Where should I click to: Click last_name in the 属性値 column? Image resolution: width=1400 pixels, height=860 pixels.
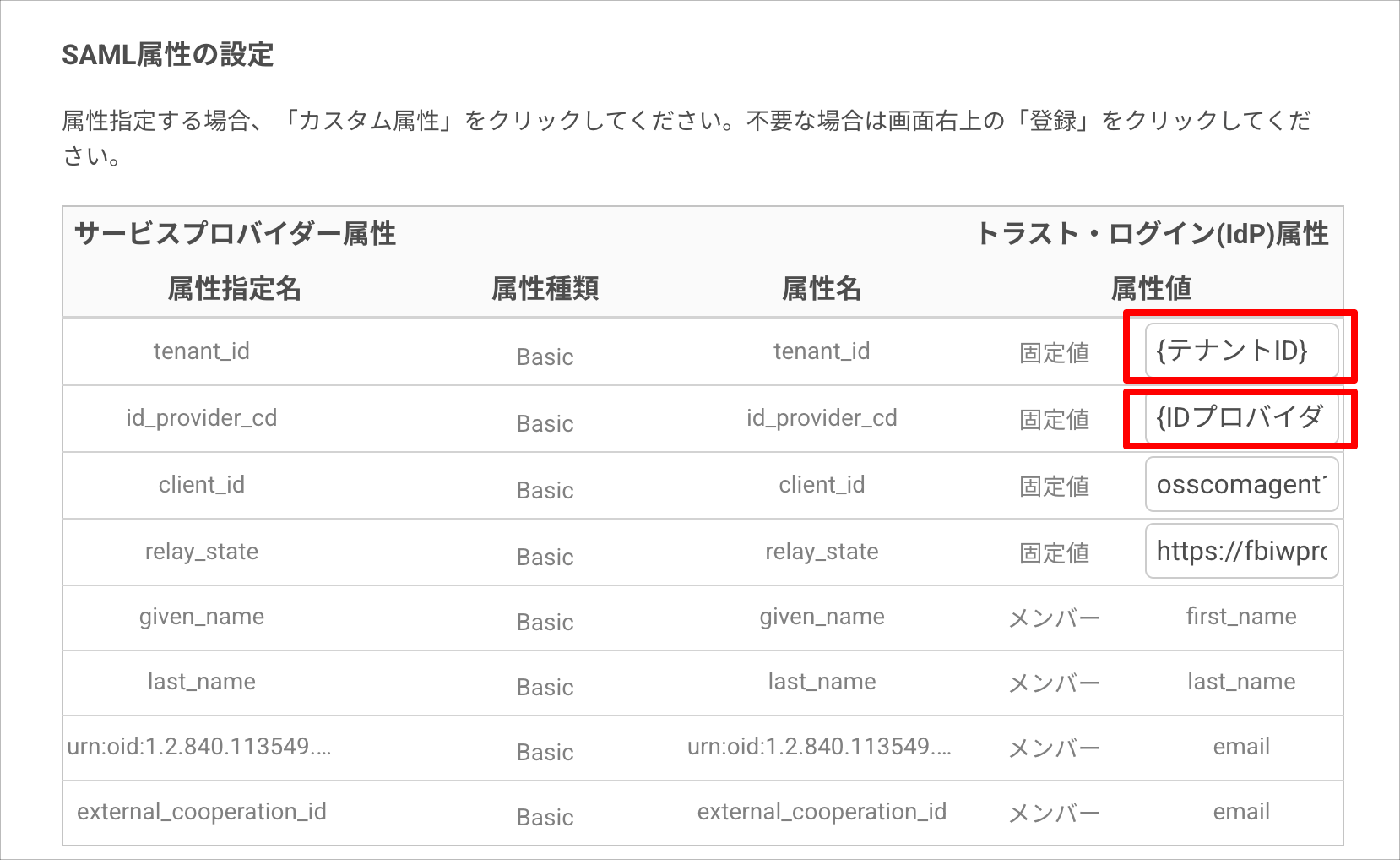click(1240, 682)
